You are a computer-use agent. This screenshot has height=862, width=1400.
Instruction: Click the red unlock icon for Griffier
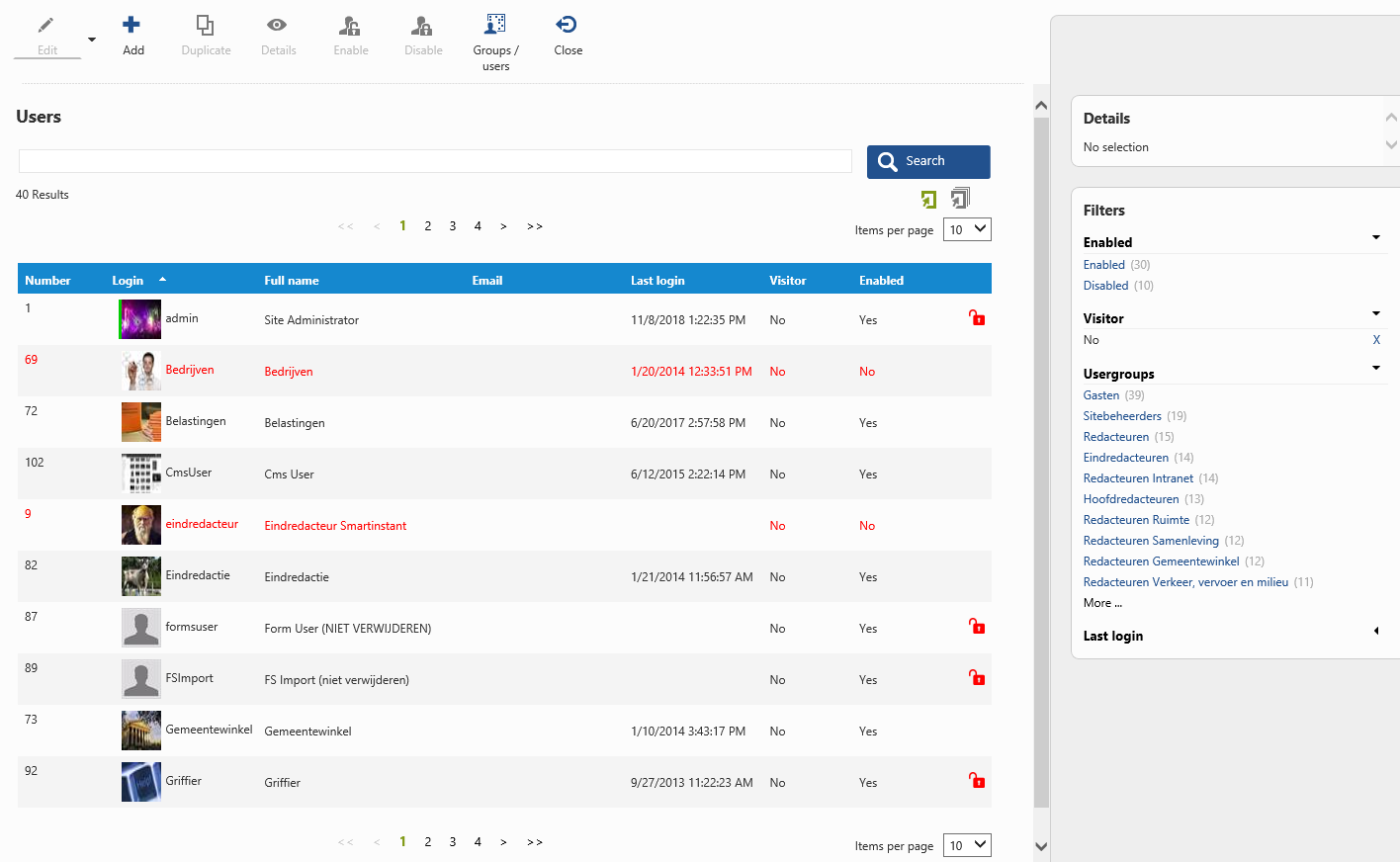(x=977, y=780)
